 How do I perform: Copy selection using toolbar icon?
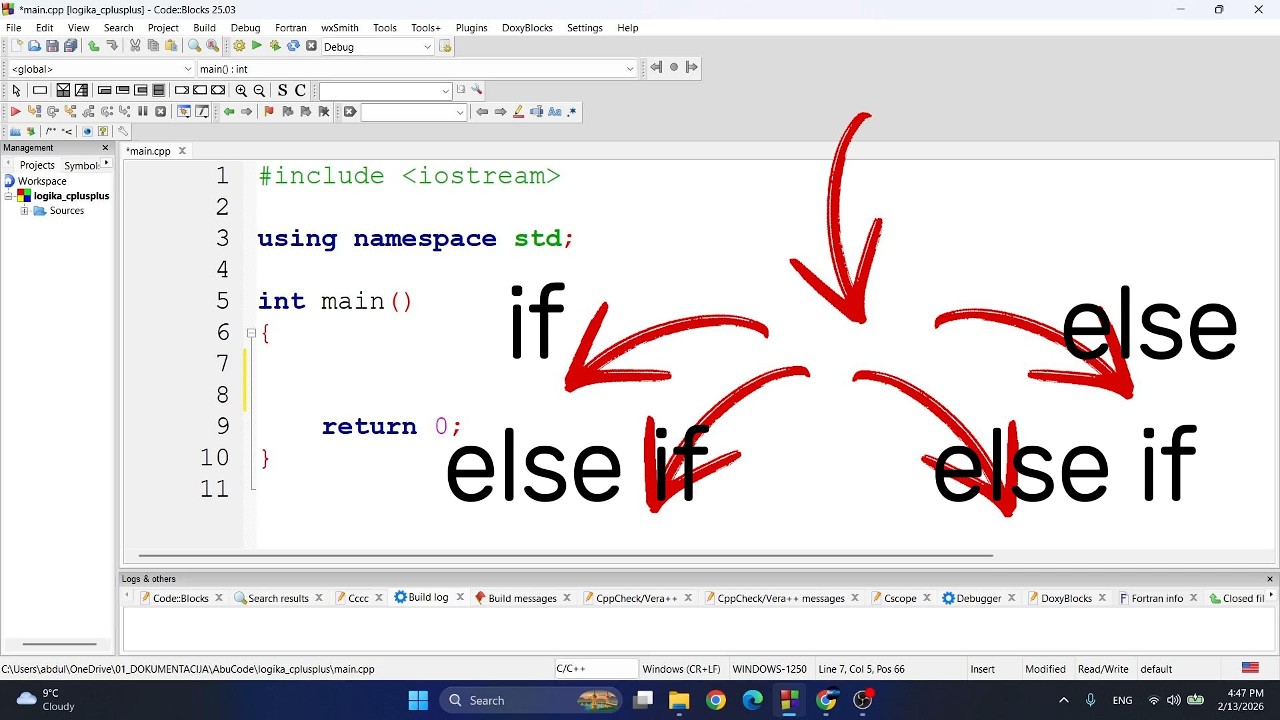click(153, 46)
